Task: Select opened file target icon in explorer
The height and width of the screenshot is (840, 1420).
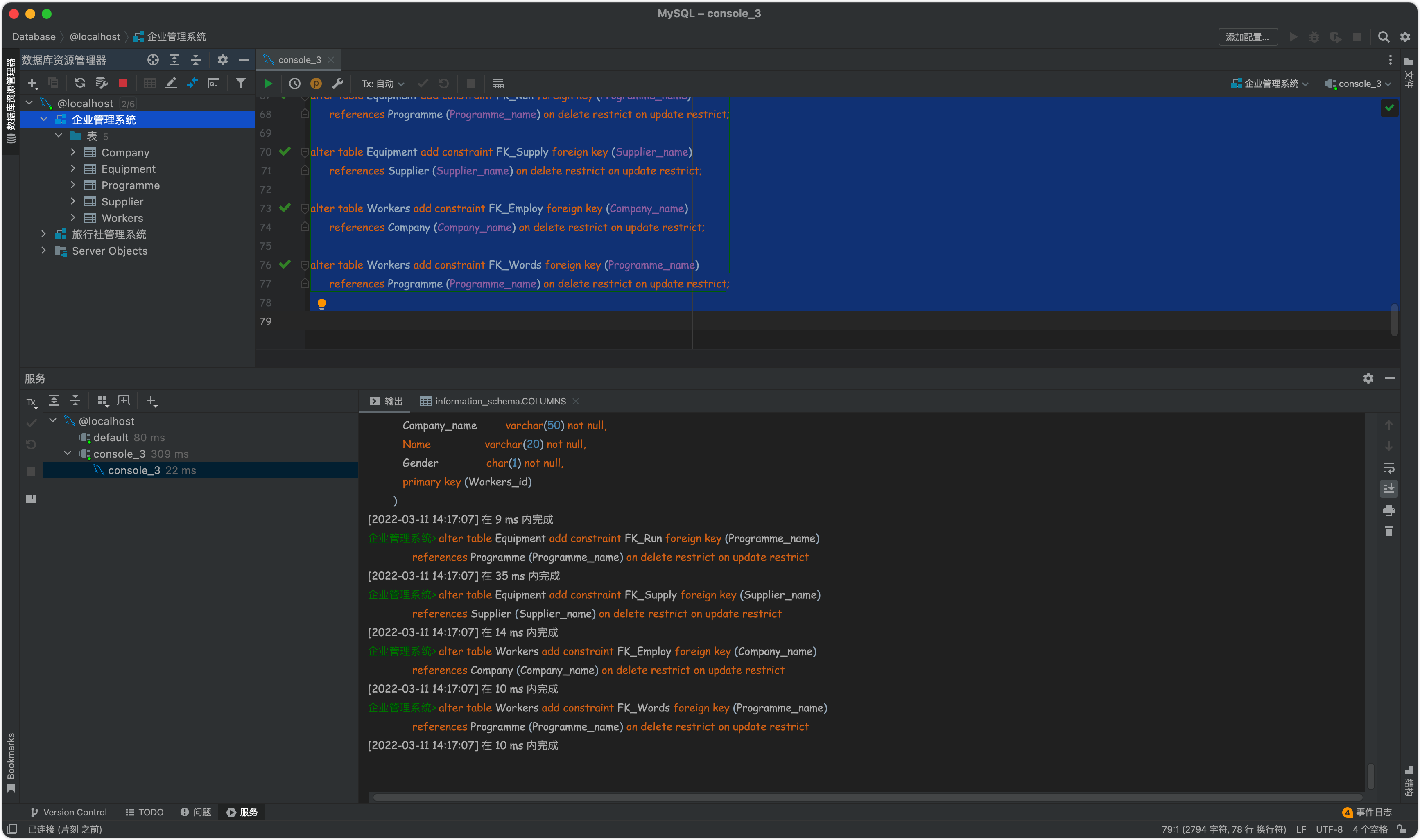Action: pyautogui.click(x=153, y=60)
